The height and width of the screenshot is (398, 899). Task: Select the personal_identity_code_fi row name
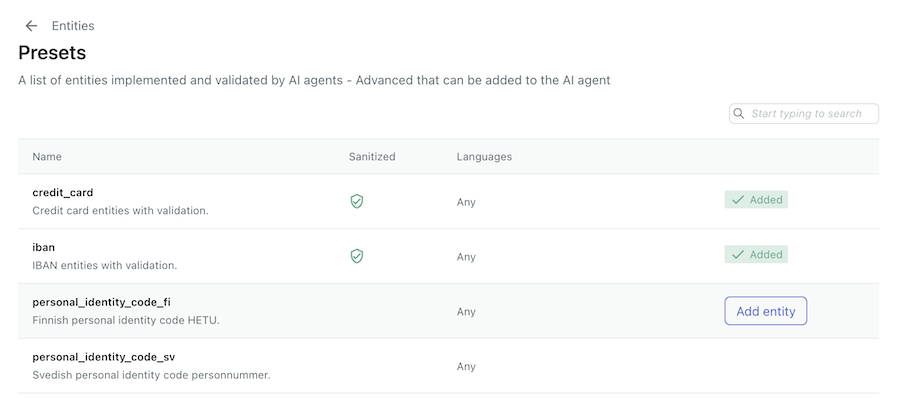[x=101, y=302]
